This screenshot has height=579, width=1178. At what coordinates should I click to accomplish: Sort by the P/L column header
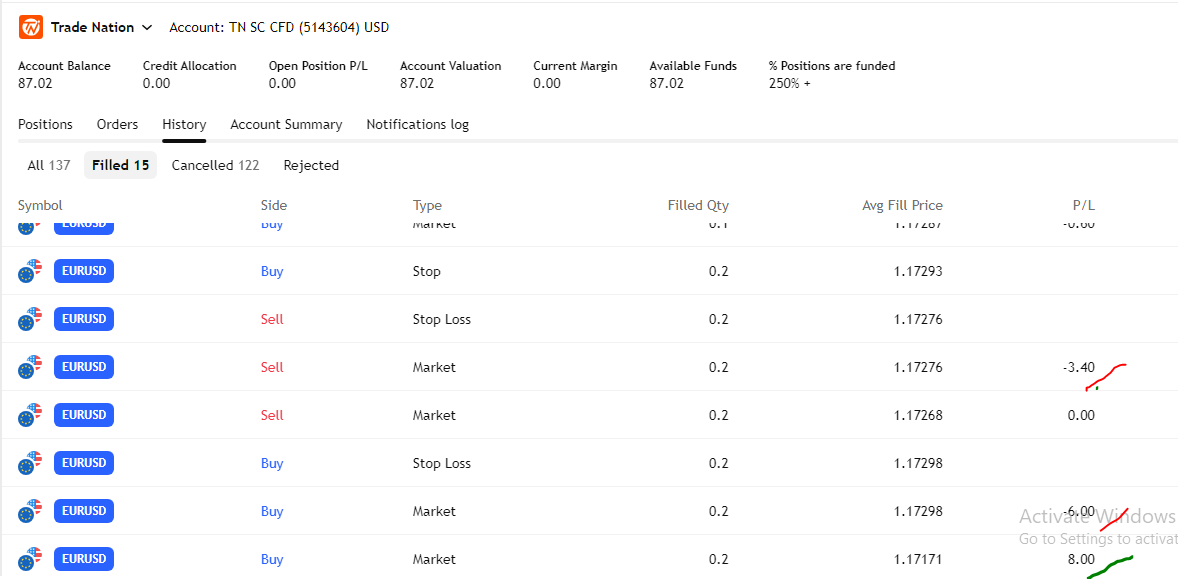[x=1083, y=205]
